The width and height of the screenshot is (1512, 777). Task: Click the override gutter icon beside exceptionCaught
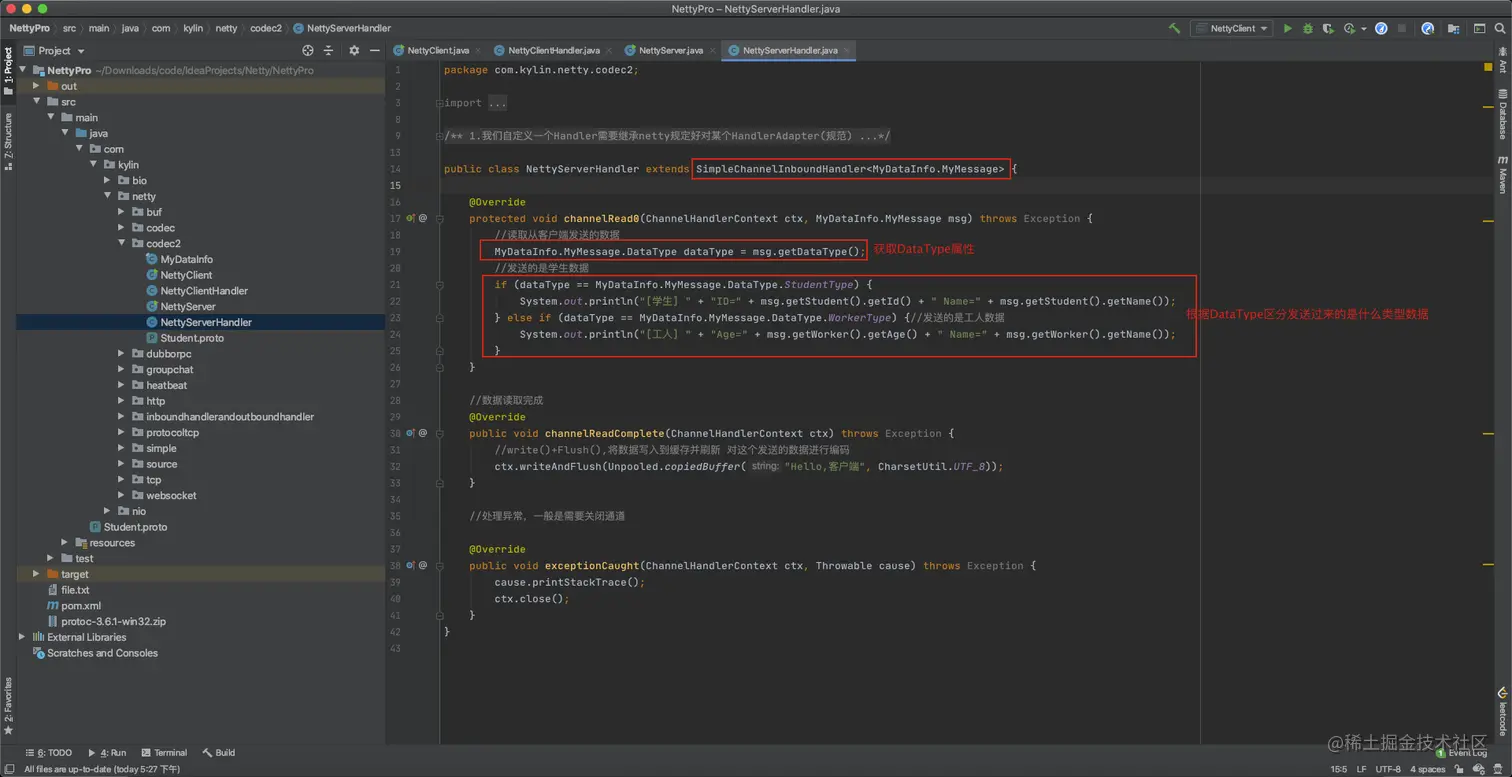410,565
